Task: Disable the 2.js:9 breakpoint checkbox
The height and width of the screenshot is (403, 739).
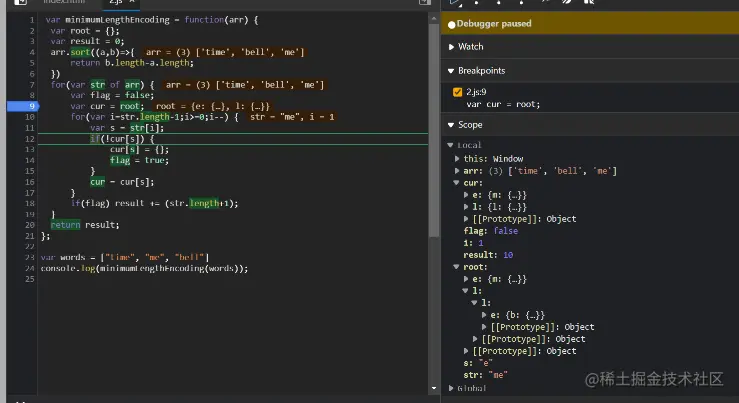Action: coord(457,92)
